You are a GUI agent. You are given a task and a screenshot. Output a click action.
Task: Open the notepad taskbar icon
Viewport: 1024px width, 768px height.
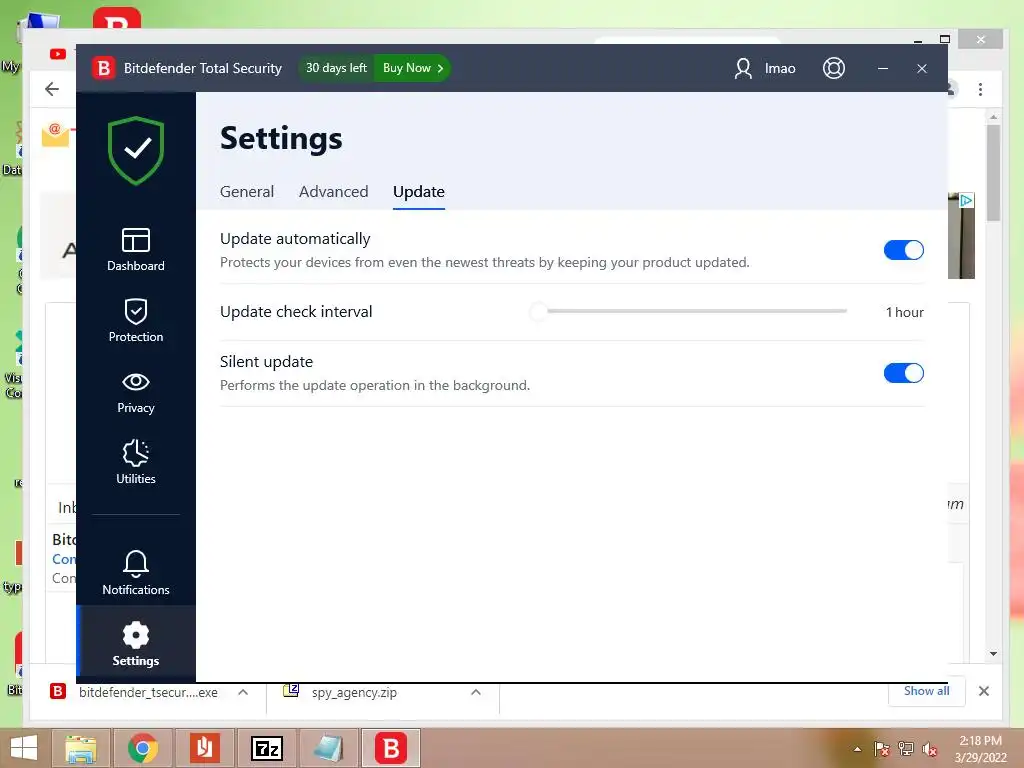coord(328,748)
